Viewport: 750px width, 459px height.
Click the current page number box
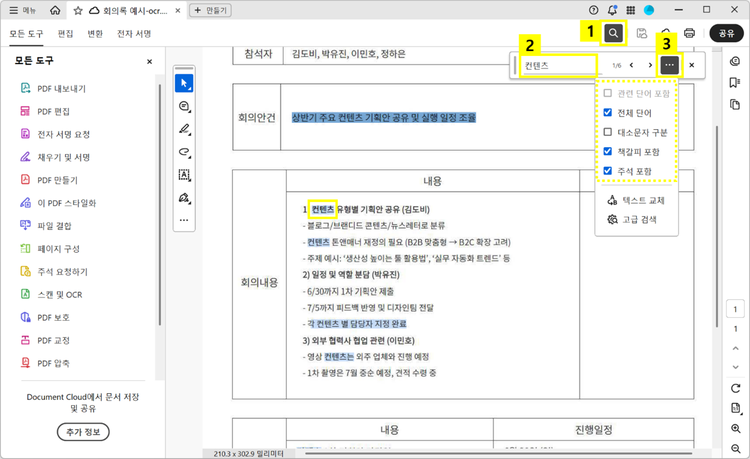(735, 309)
